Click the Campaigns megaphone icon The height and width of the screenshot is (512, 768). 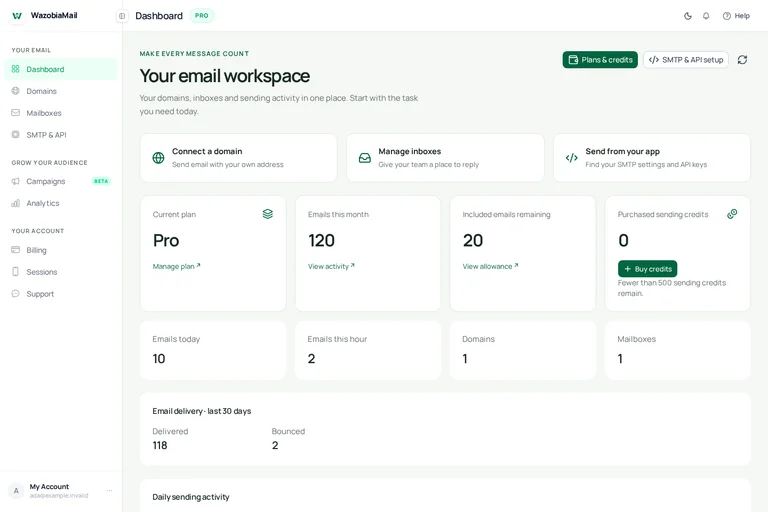(x=16, y=181)
